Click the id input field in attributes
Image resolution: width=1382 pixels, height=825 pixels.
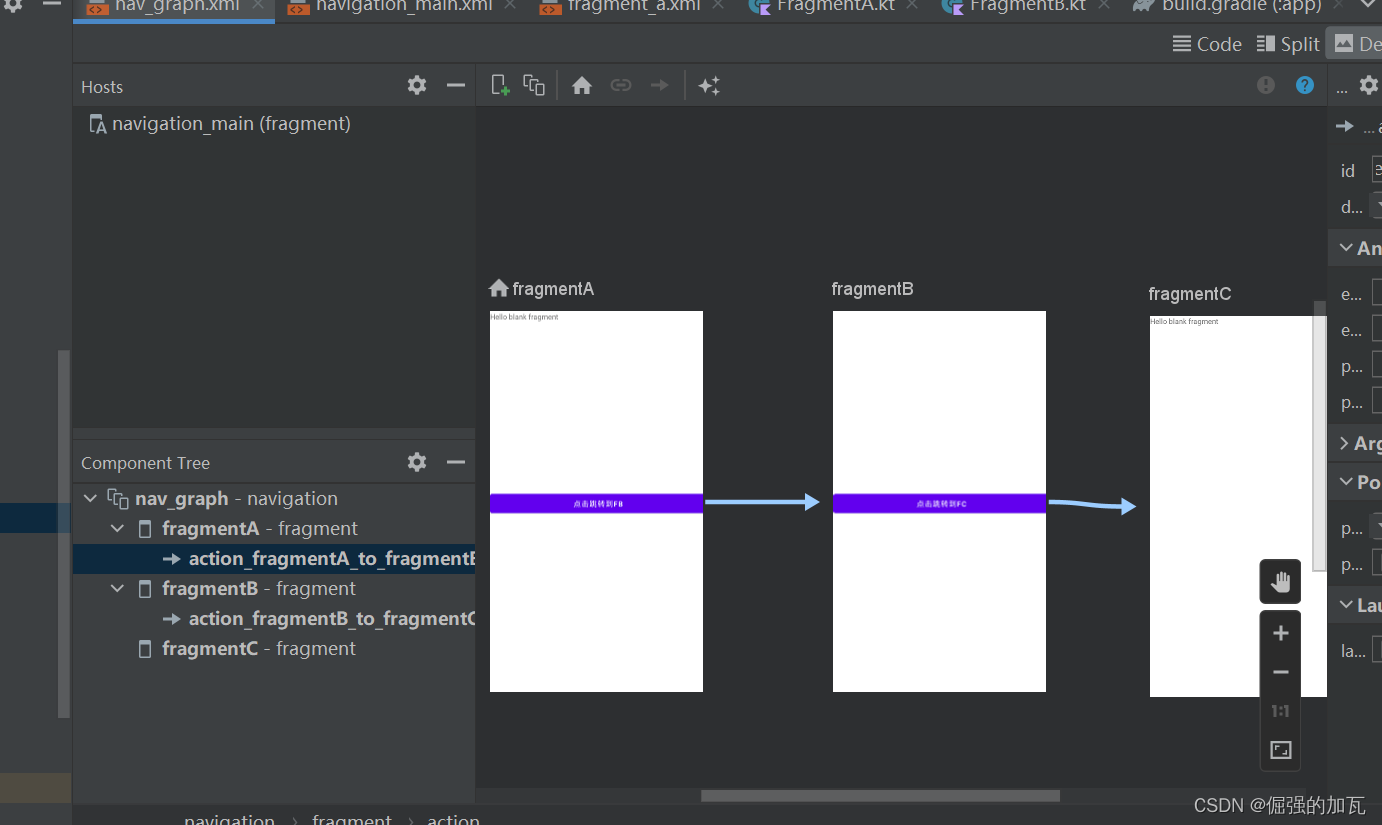click(x=1376, y=170)
